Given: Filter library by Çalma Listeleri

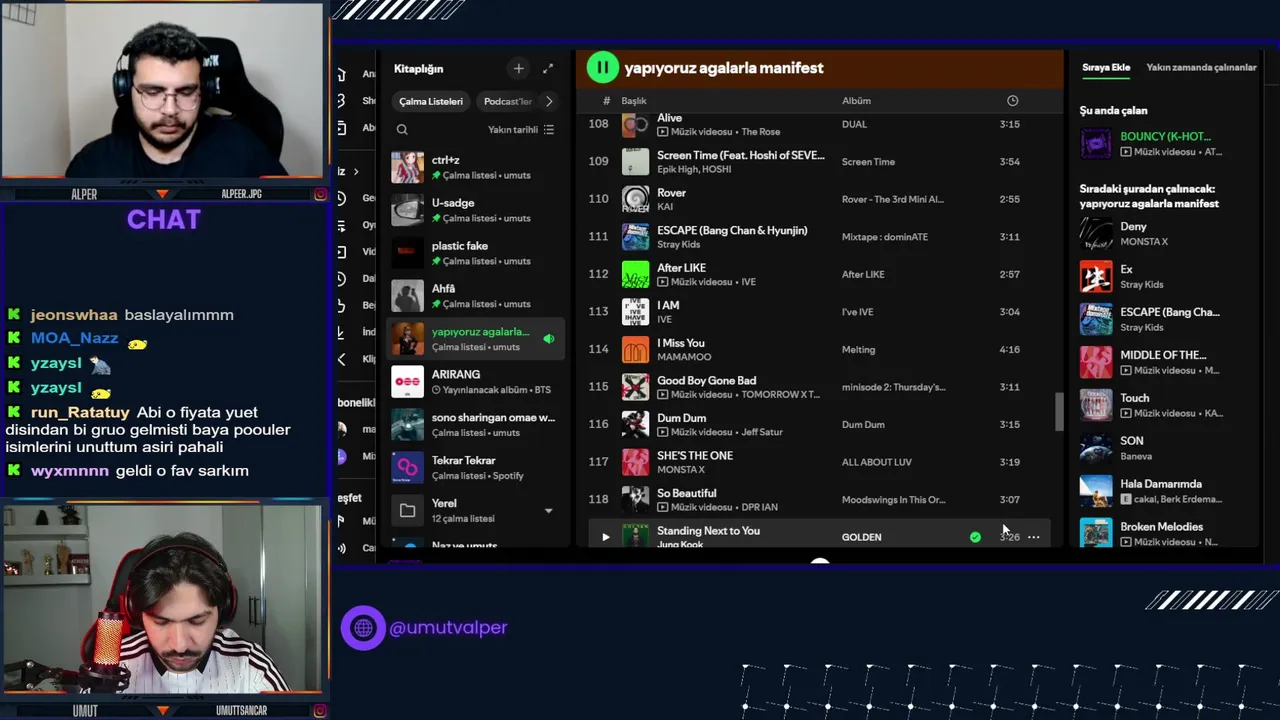Looking at the screenshot, I should 431,101.
